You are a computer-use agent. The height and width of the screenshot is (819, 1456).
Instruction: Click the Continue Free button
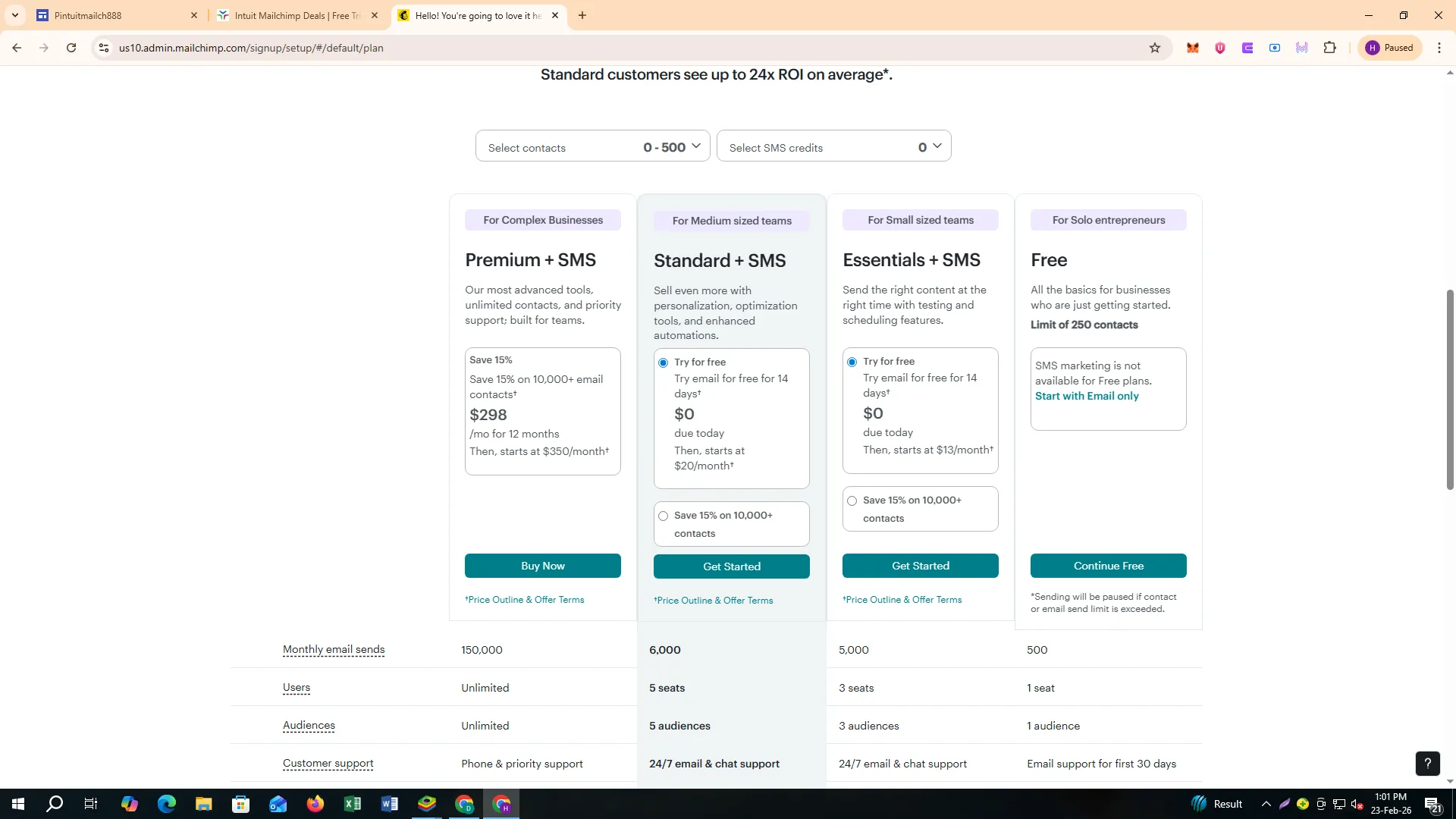coord(1109,566)
